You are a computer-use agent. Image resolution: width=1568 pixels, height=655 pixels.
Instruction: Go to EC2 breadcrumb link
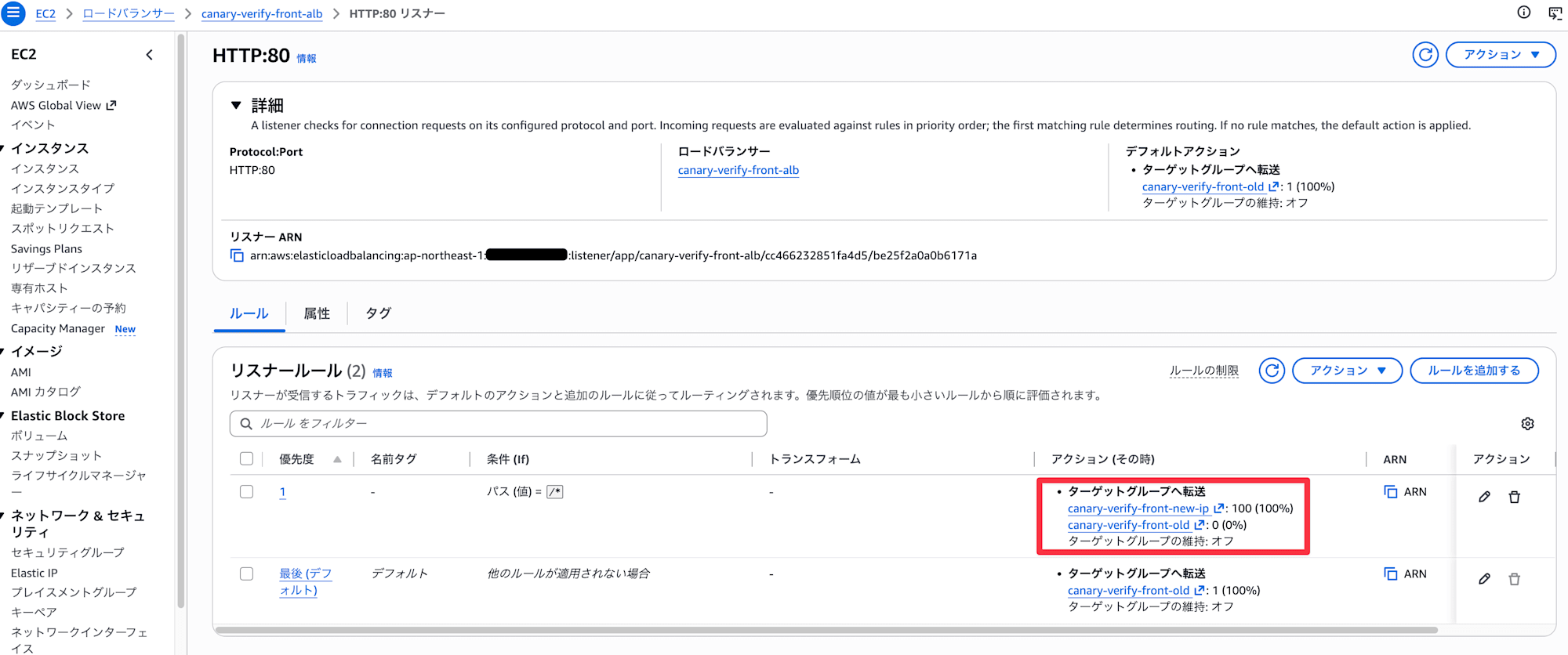coord(45,13)
